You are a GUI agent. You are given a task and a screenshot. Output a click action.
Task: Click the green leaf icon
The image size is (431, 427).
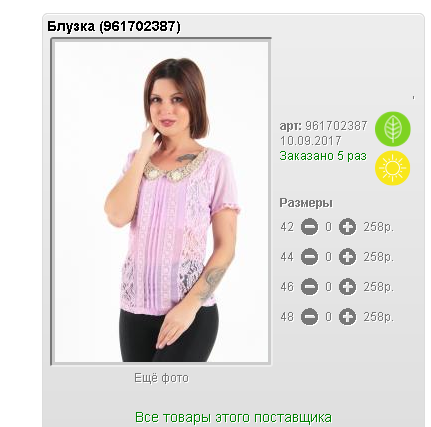pos(393,129)
